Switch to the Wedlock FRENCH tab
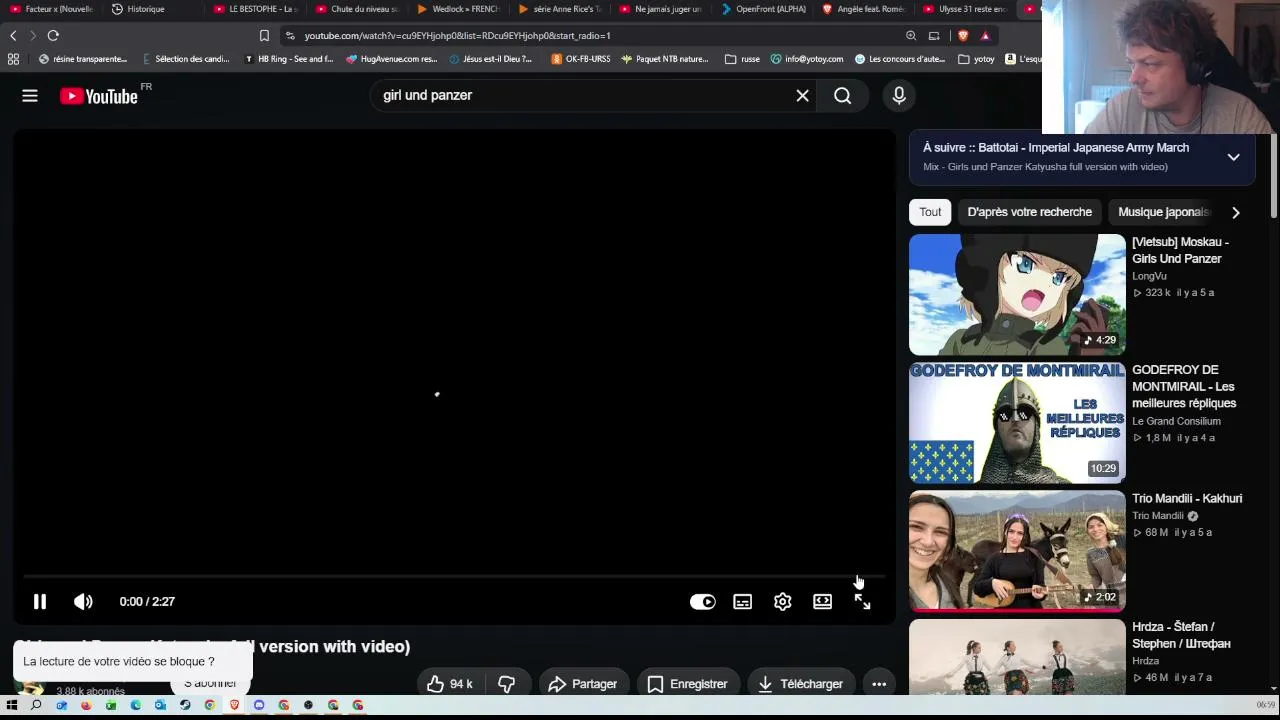 [x=458, y=9]
